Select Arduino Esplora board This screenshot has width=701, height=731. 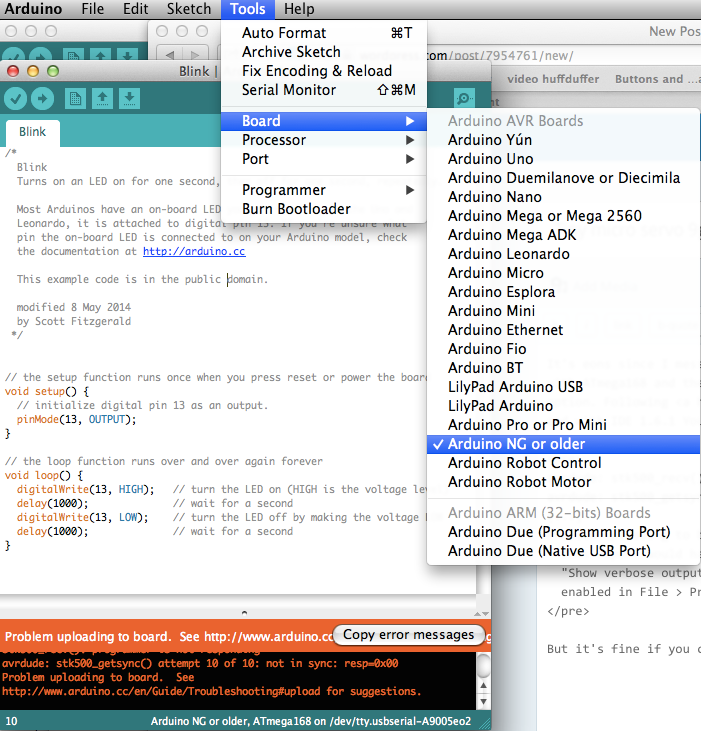[x=563, y=292]
